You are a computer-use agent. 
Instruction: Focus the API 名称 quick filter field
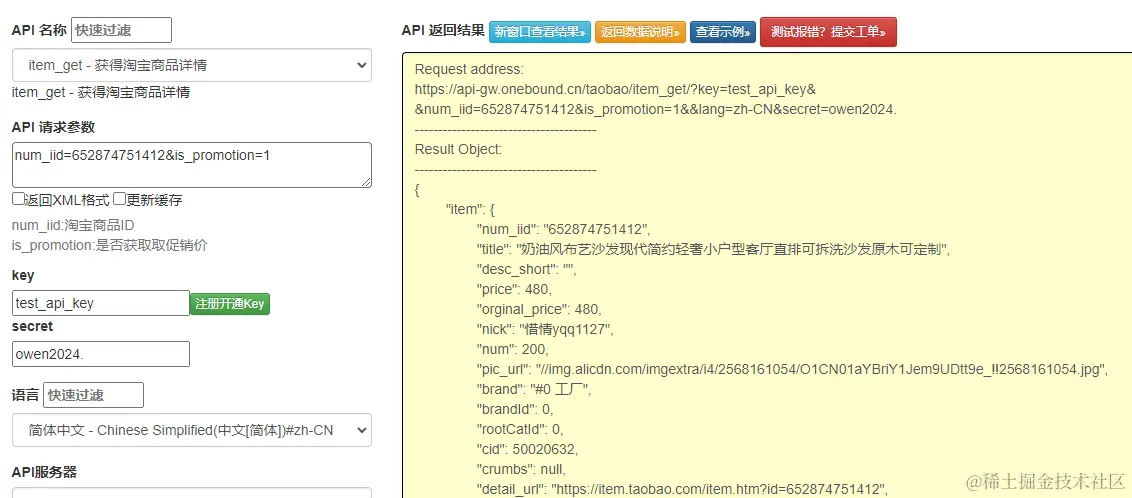[121, 30]
